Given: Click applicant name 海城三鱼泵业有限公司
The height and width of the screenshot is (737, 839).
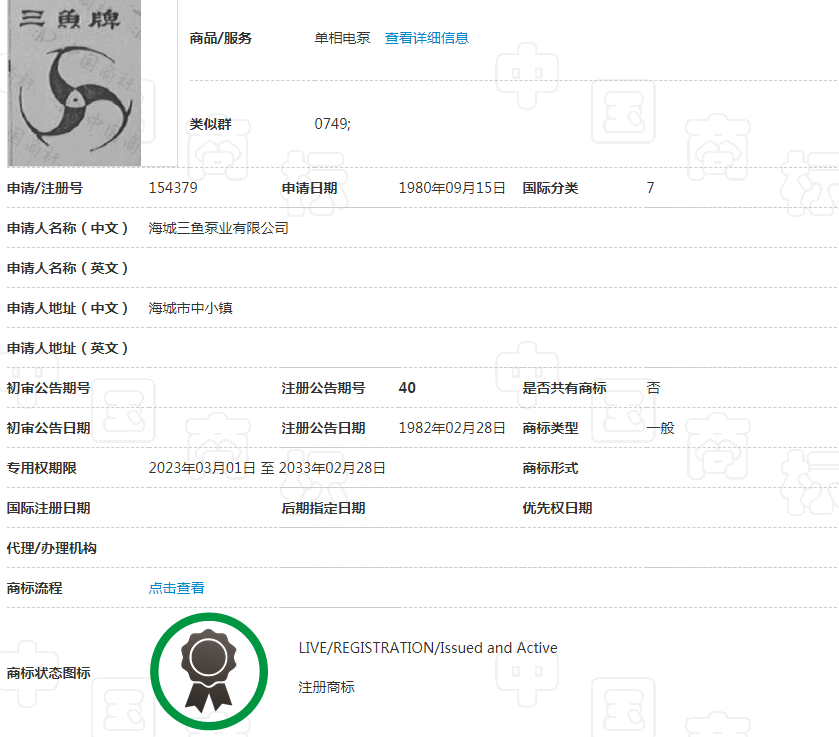Looking at the screenshot, I should [218, 228].
